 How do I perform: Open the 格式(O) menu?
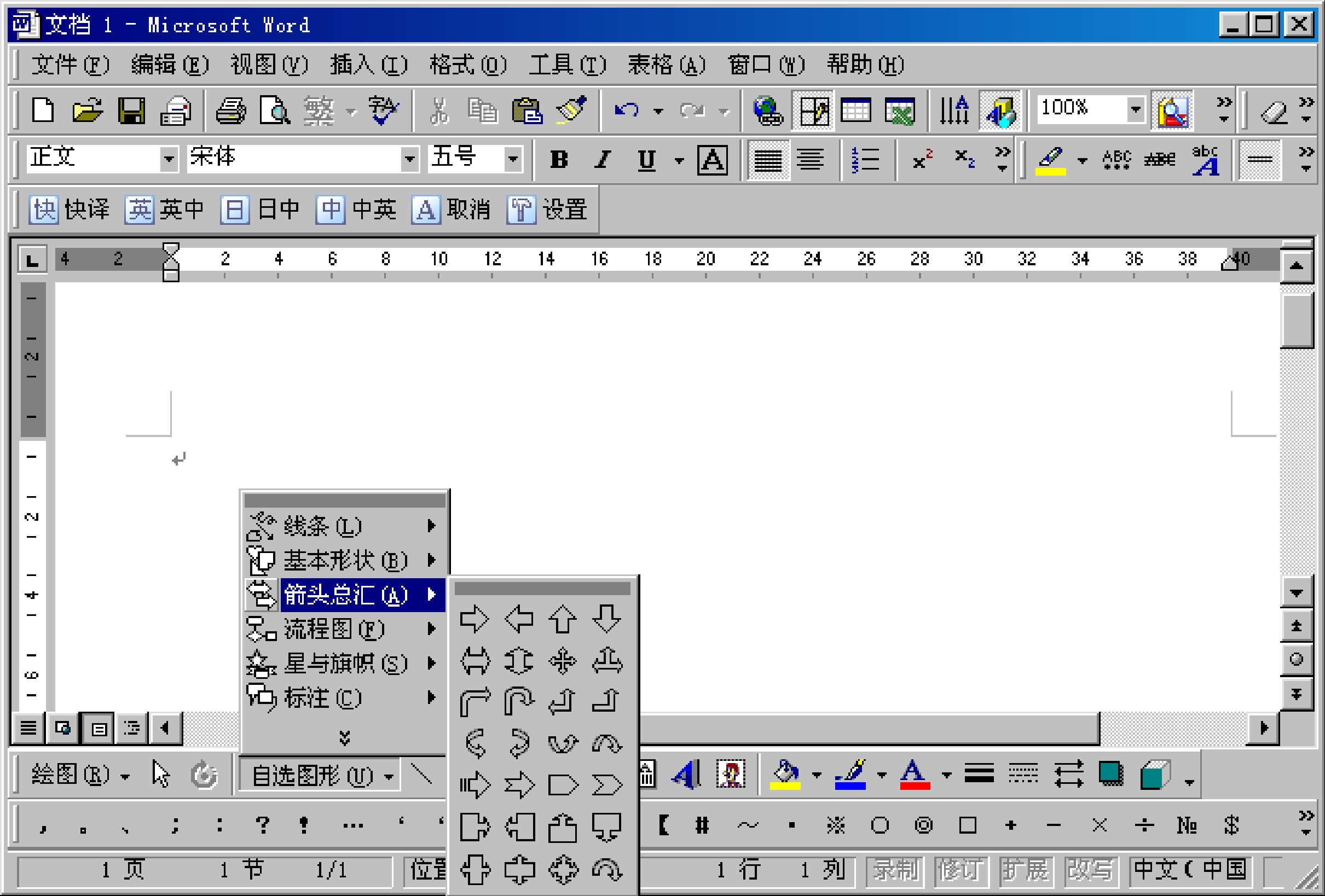(467, 65)
